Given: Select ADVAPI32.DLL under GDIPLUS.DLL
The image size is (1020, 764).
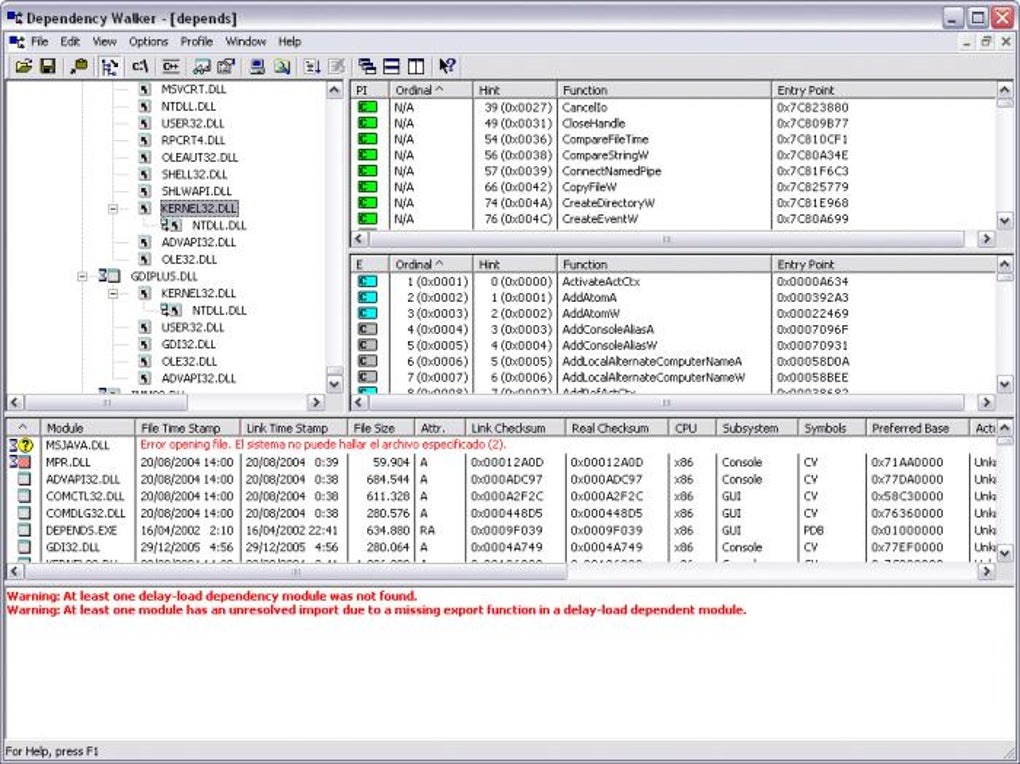Looking at the screenshot, I should coord(198,378).
